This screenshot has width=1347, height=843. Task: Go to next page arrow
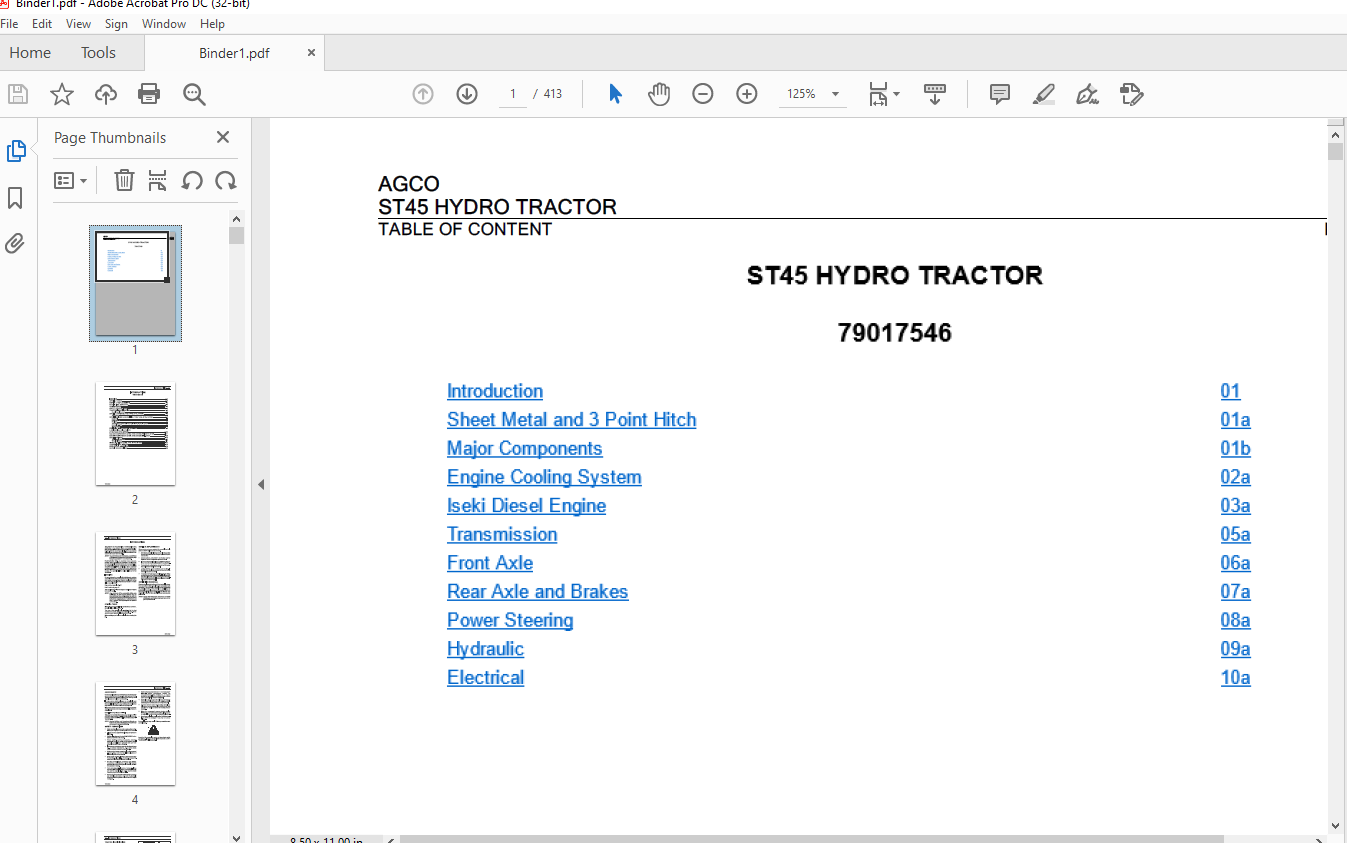click(467, 94)
